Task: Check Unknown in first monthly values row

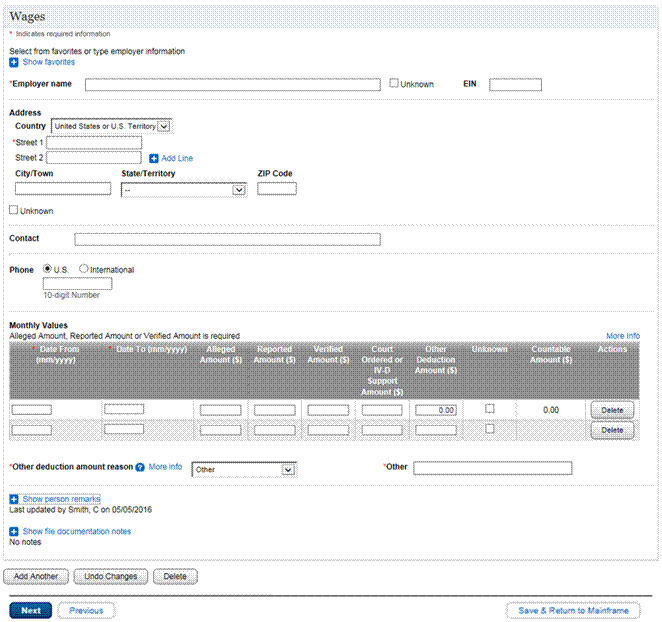Action: click(490, 409)
